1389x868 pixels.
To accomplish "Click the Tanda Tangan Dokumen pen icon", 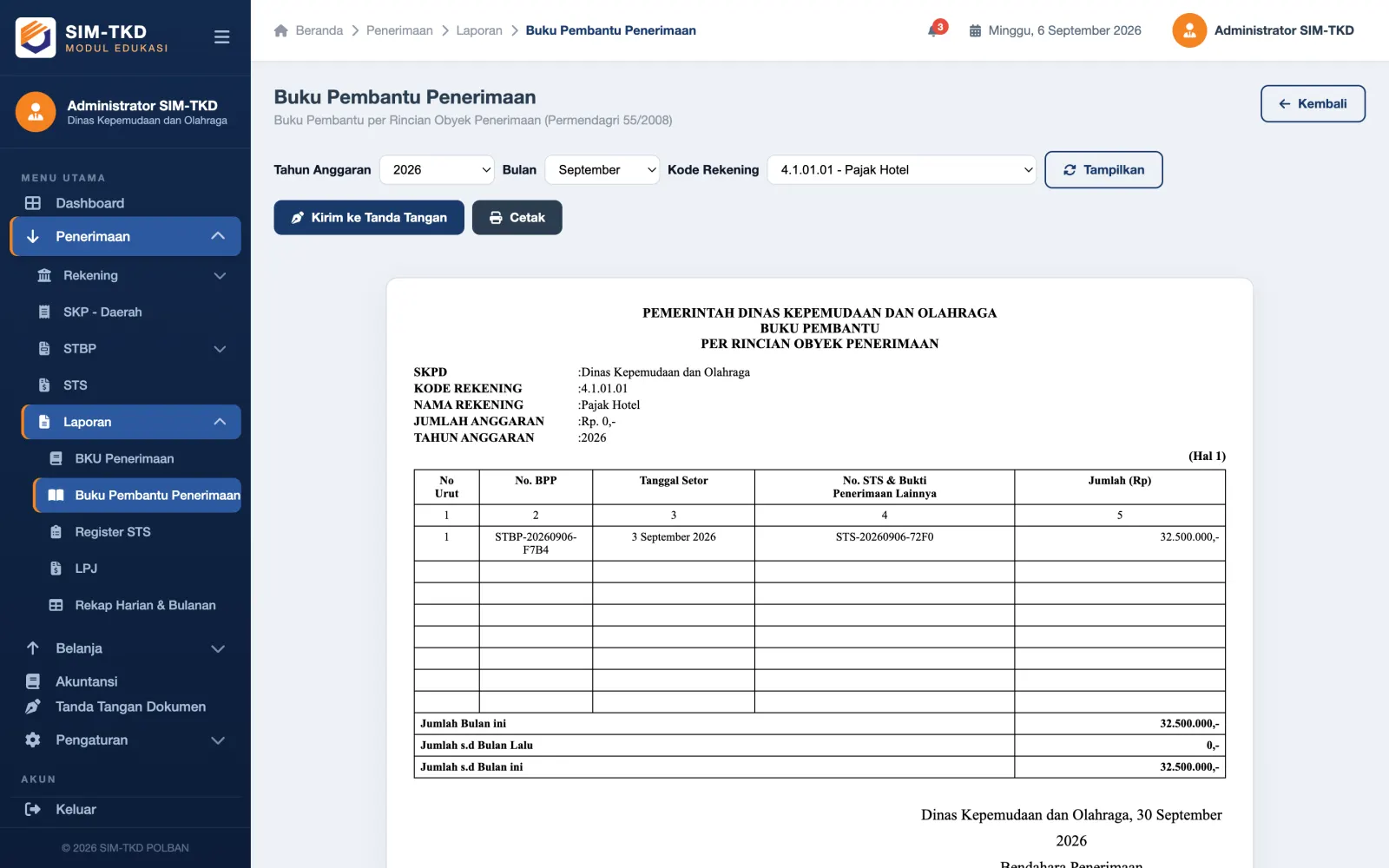I will 33,707.
